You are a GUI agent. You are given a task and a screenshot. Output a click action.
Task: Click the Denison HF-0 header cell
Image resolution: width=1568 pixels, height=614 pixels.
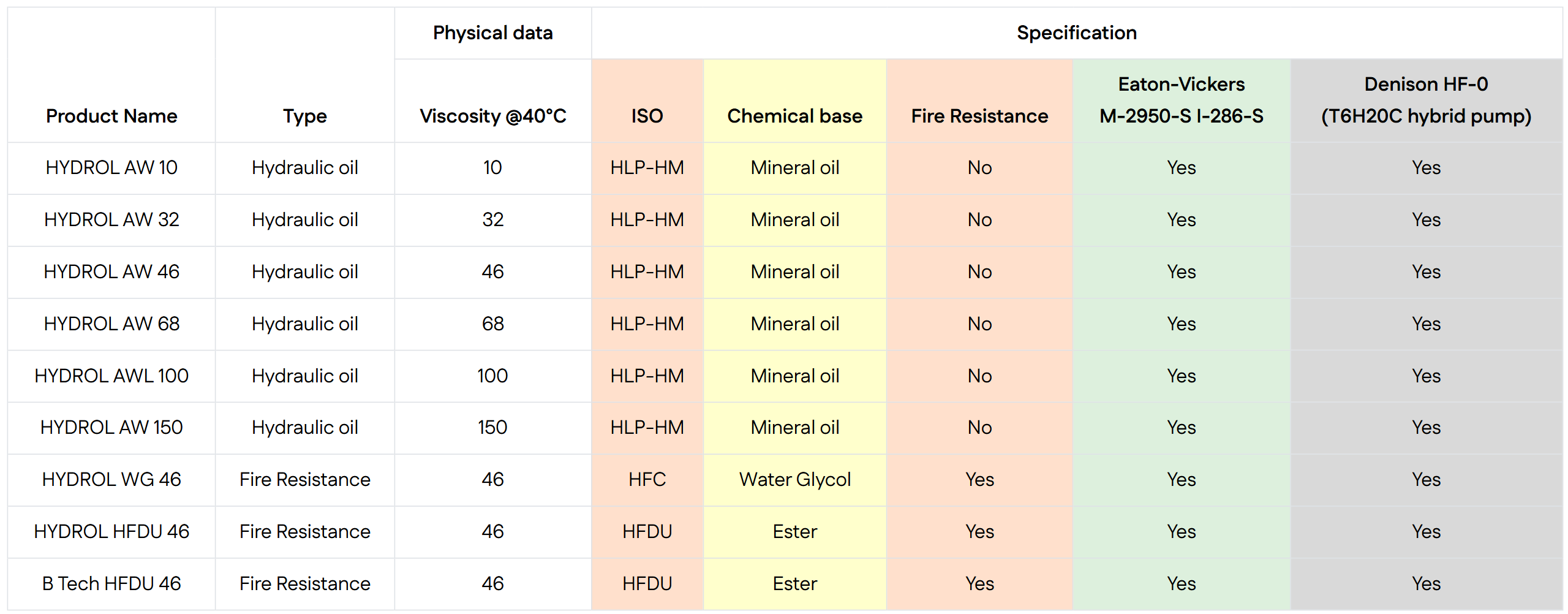click(x=1426, y=100)
